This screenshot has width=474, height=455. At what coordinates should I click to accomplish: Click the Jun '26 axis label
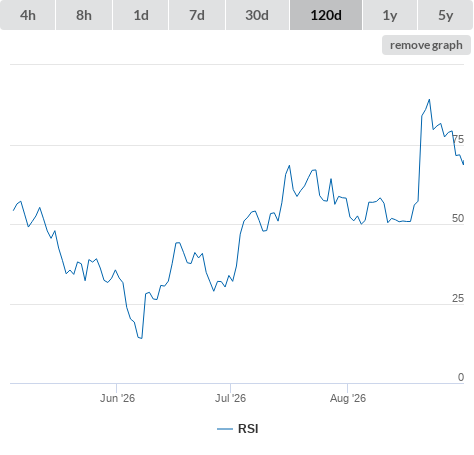click(117, 398)
